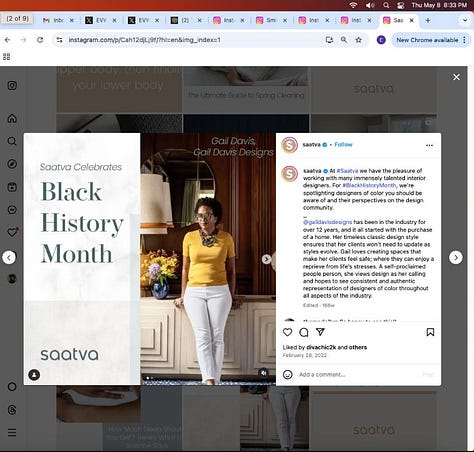Reload the page
The image size is (474, 452).
click(x=40, y=40)
